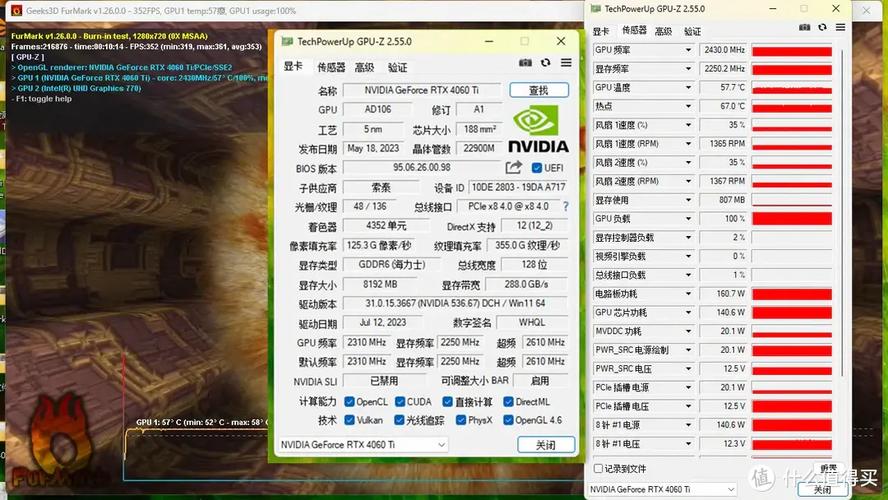This screenshot has width=888, height=500.
Task: Click the 电路板功耗 red sensor graph
Action: pyautogui.click(x=792, y=293)
